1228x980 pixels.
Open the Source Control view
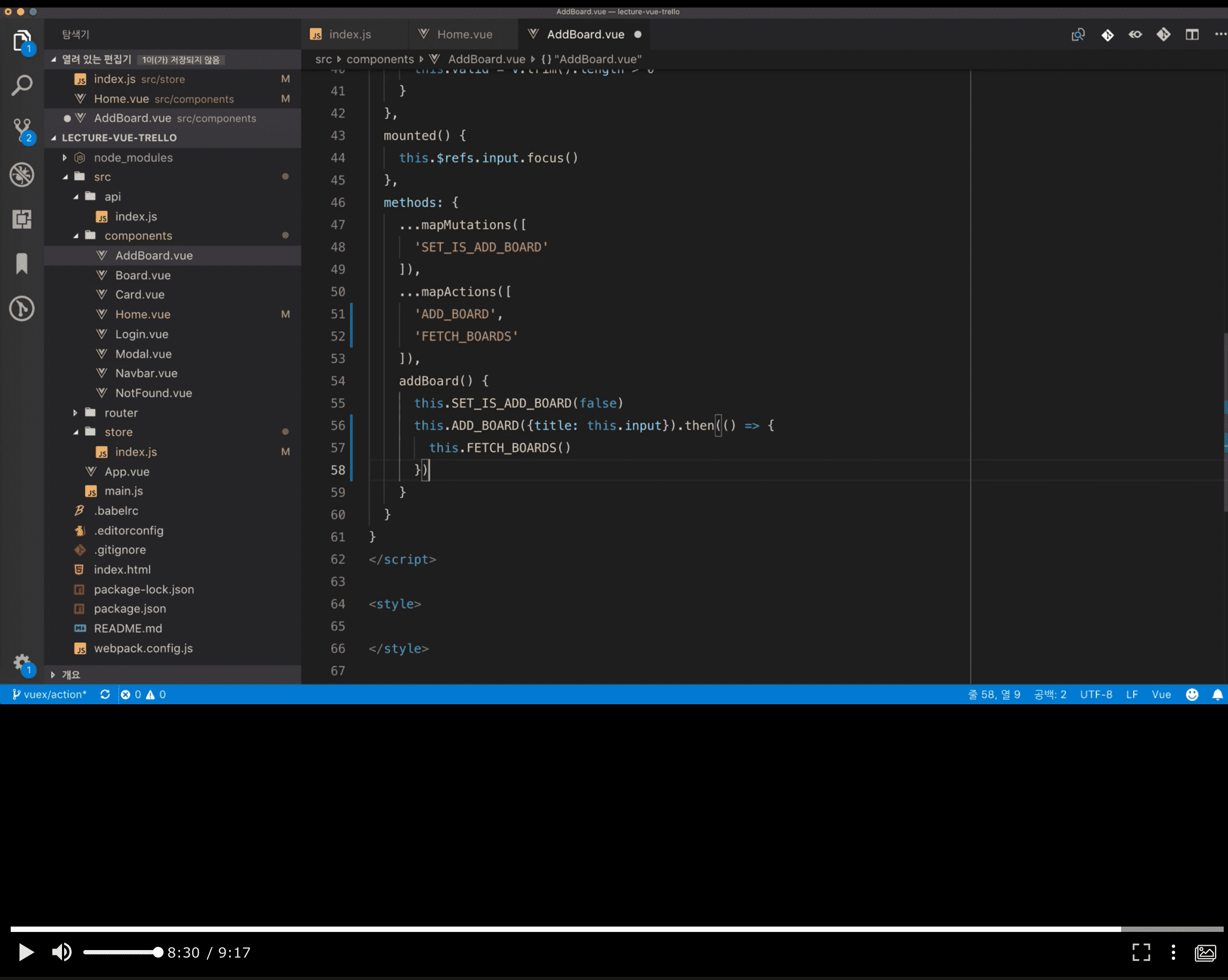pos(22,130)
